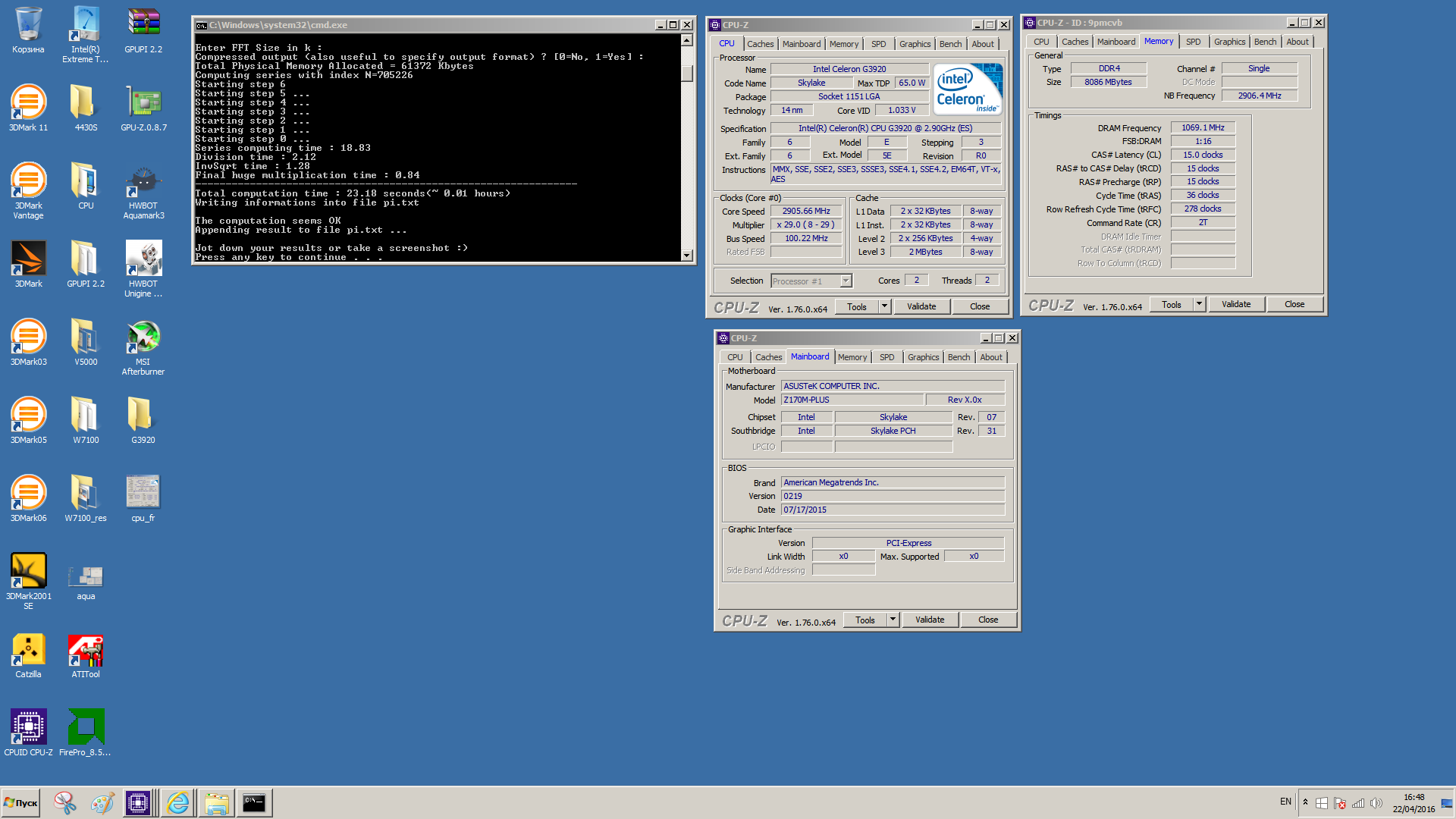Click Validate in CPU-Z CPU window
The height and width of the screenshot is (819, 1456).
point(921,306)
